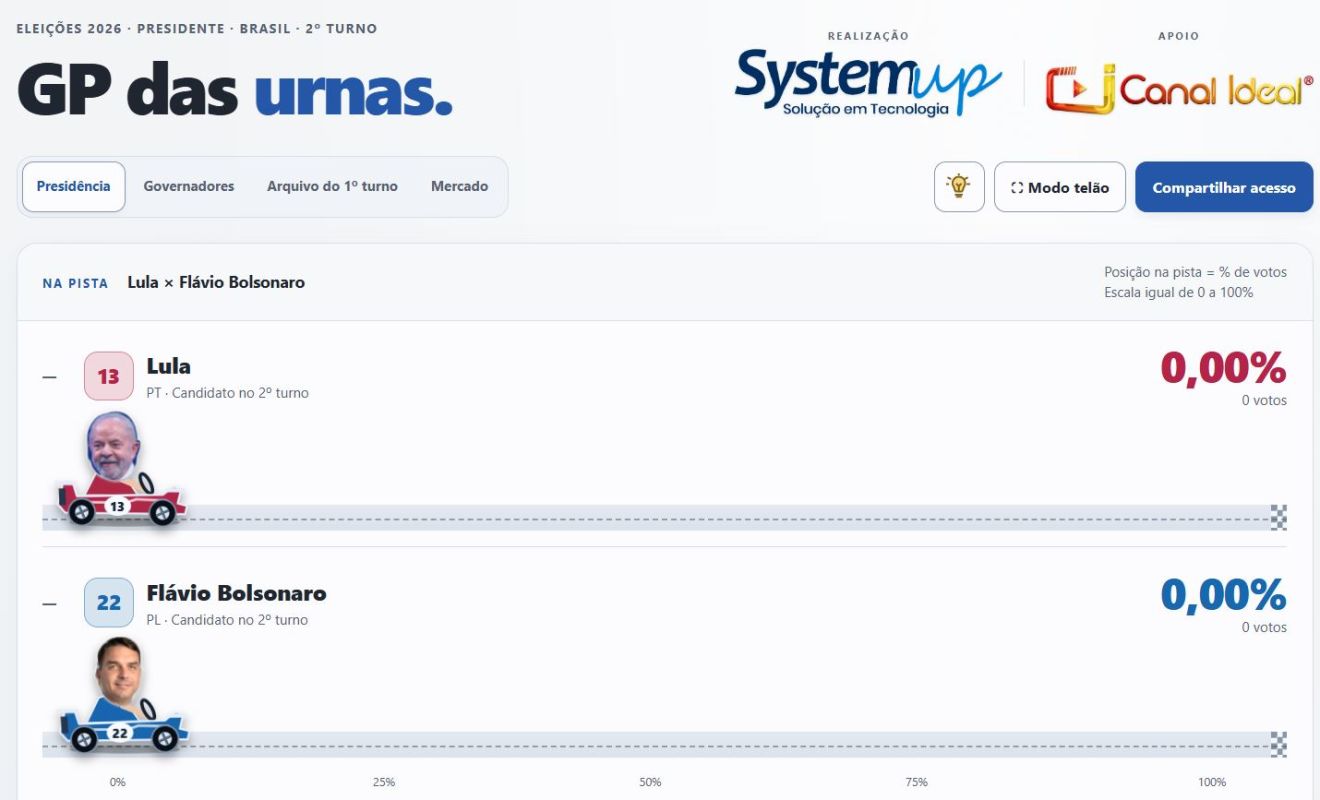The image size is (1320, 800).
Task: Click the 100% track scale label
Action: pos(1212,782)
